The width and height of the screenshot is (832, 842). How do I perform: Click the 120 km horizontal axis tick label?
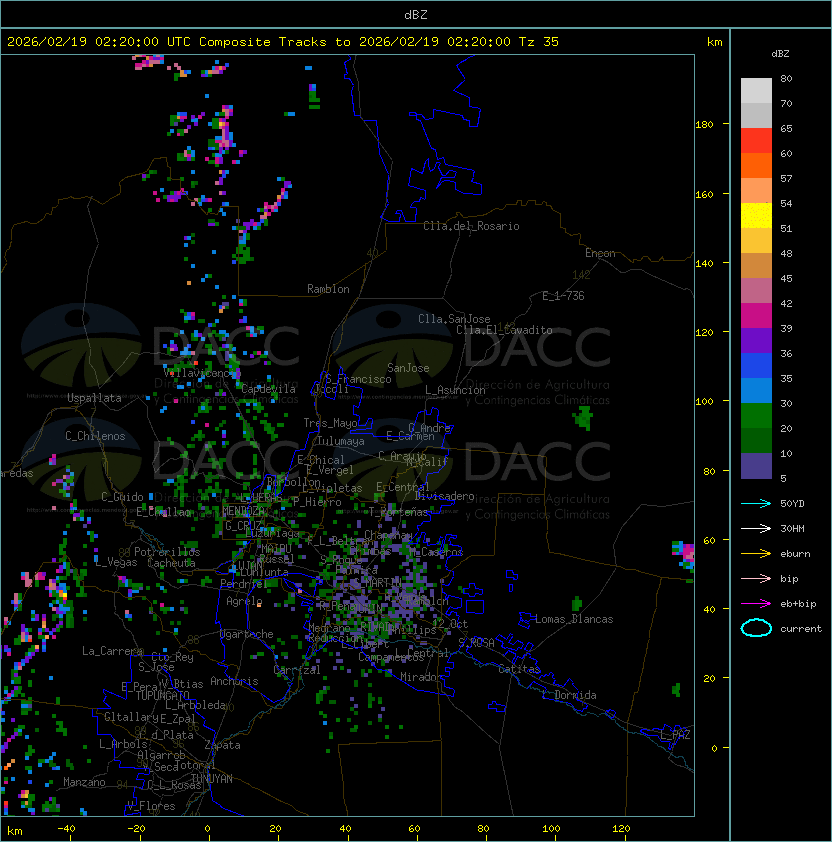(620, 829)
